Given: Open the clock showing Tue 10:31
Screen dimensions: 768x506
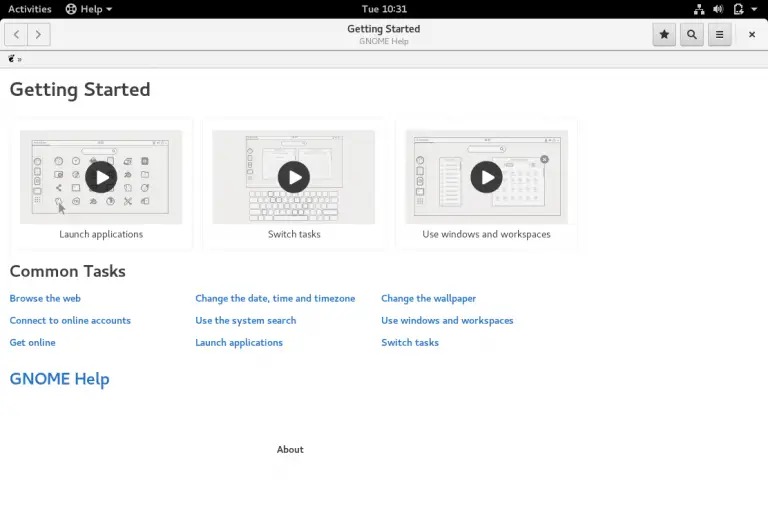Looking at the screenshot, I should click(383, 9).
